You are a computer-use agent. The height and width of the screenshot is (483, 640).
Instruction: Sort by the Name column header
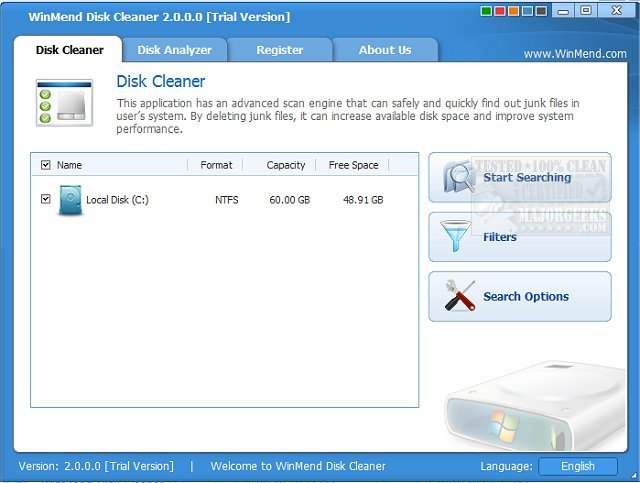pyautogui.click(x=69, y=165)
